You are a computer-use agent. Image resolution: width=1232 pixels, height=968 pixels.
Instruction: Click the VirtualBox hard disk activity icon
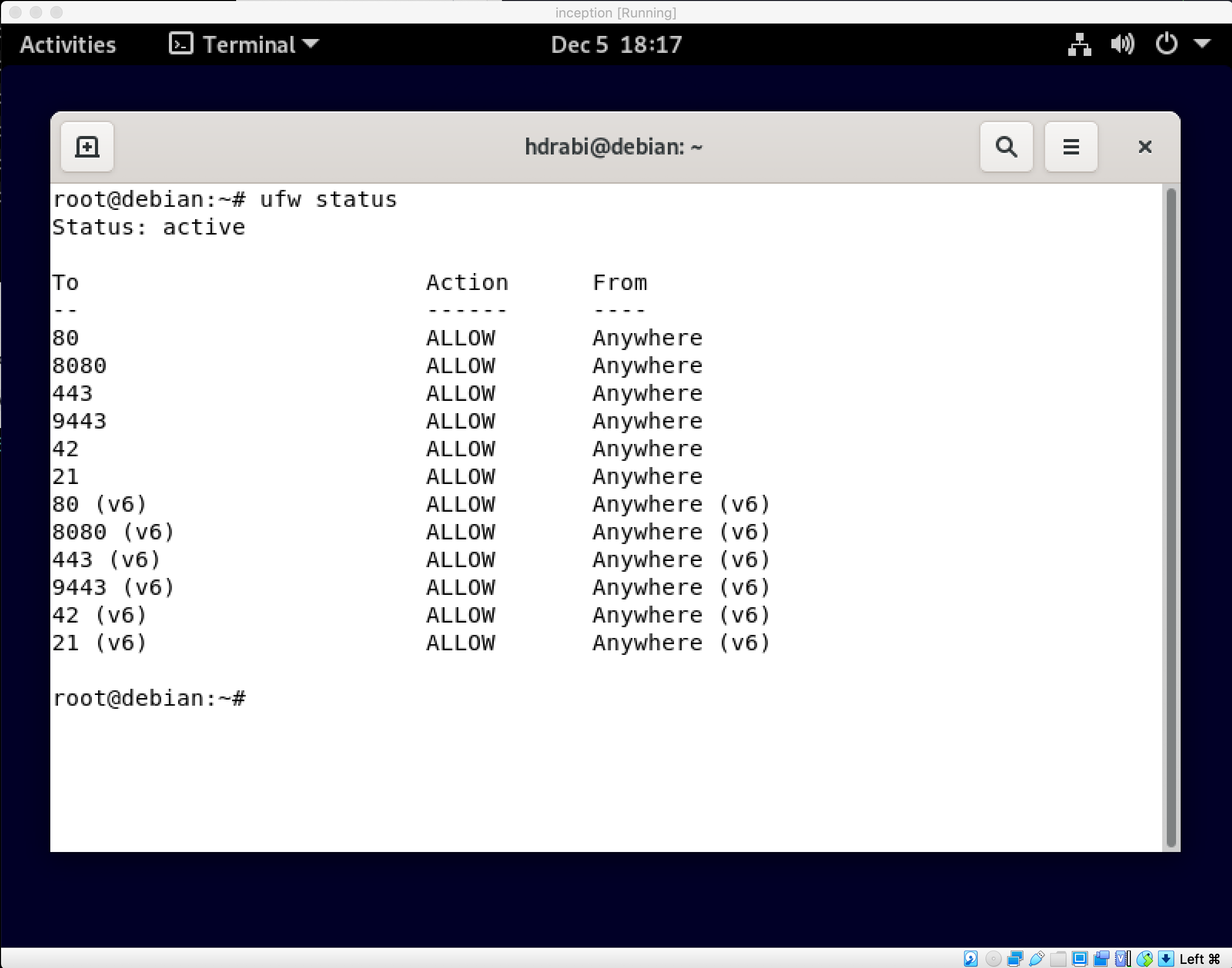pos(971,958)
